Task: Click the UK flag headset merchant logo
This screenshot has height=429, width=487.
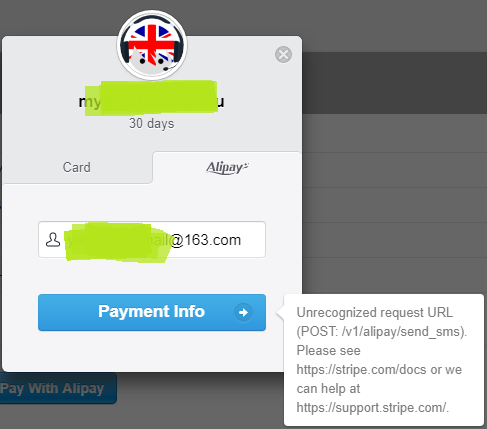Action: 152,45
